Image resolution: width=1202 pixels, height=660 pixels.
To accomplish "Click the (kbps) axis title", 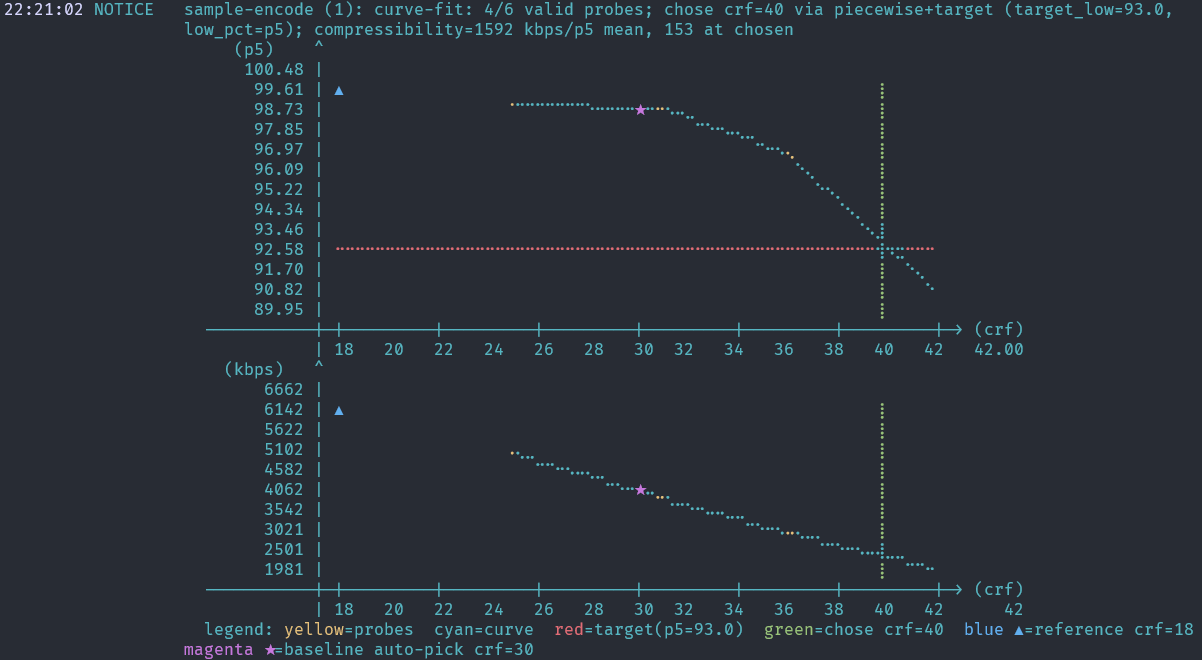I will (x=254, y=369).
